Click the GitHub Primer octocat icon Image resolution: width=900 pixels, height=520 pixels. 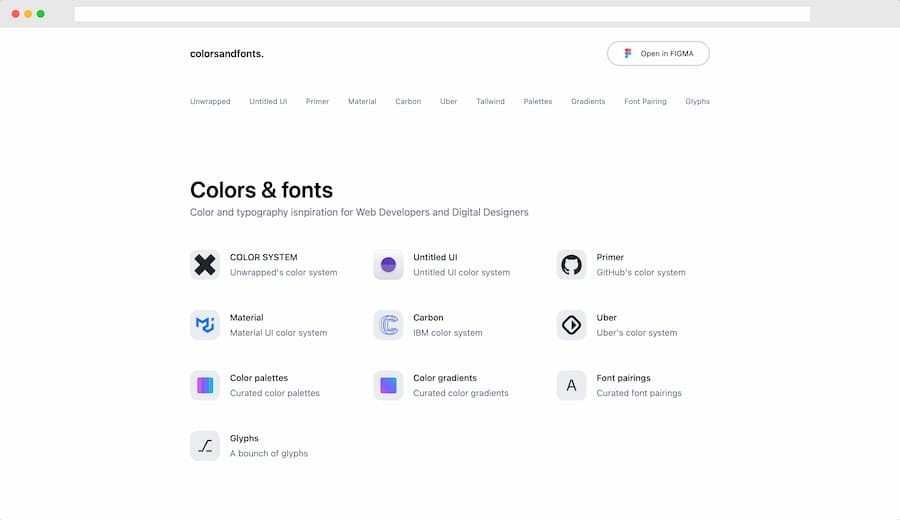pos(571,265)
